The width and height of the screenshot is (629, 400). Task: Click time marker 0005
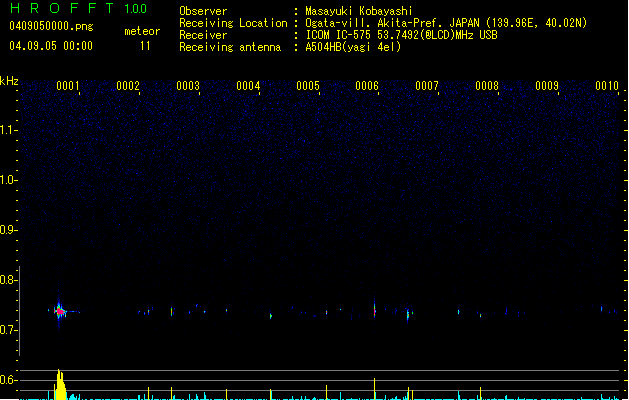308,86
